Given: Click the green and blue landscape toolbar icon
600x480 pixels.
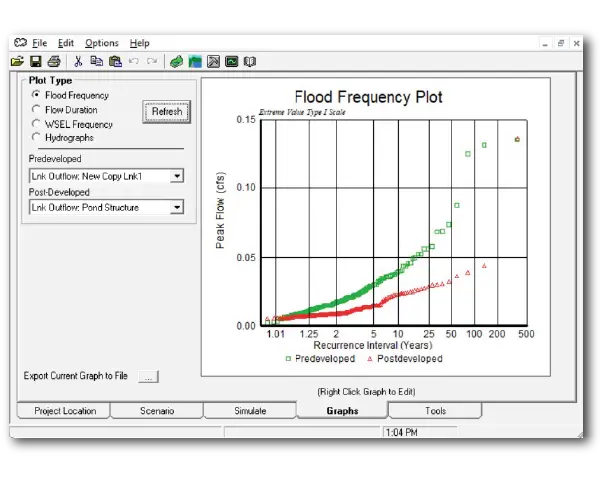Looking at the screenshot, I should click(195, 61).
